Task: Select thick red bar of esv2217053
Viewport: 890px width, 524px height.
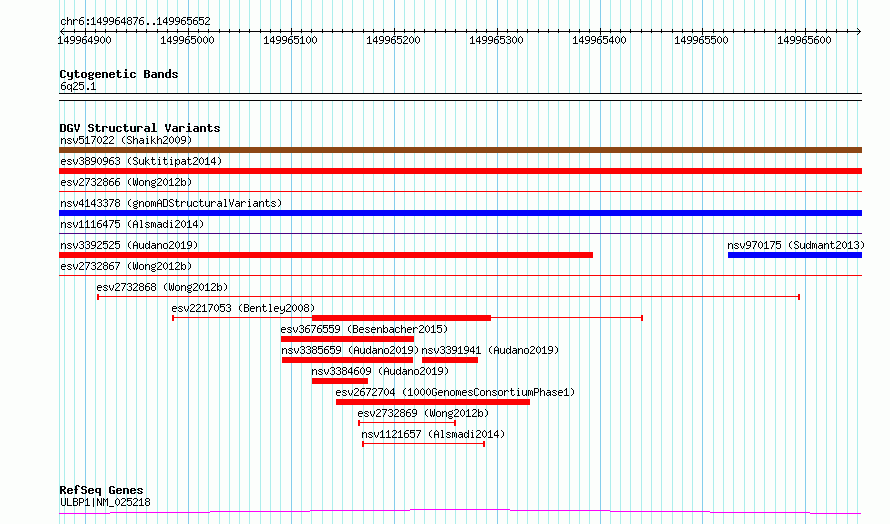Action: coord(401,318)
